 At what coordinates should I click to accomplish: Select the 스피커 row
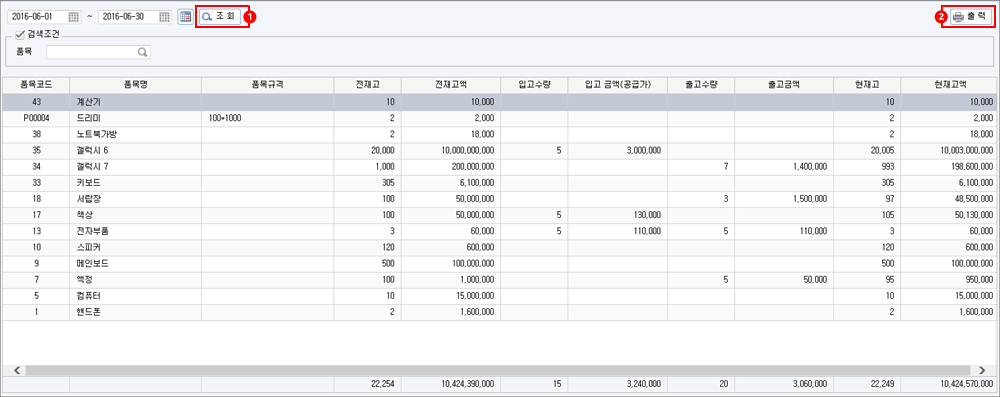[500, 248]
